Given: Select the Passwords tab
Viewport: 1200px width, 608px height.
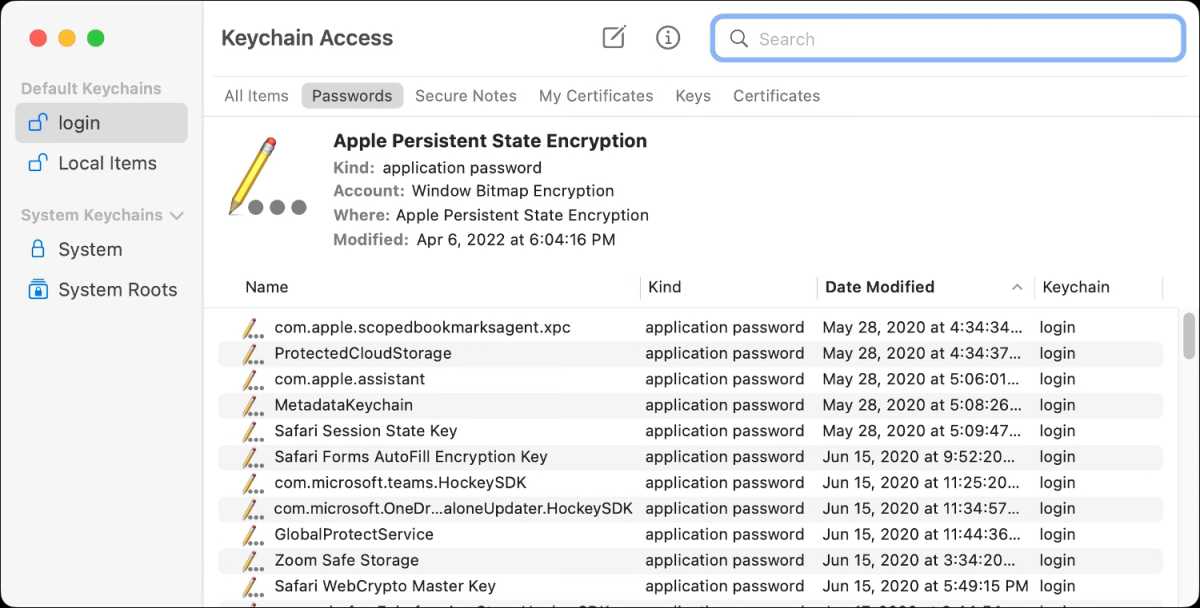Looking at the screenshot, I should (x=352, y=96).
